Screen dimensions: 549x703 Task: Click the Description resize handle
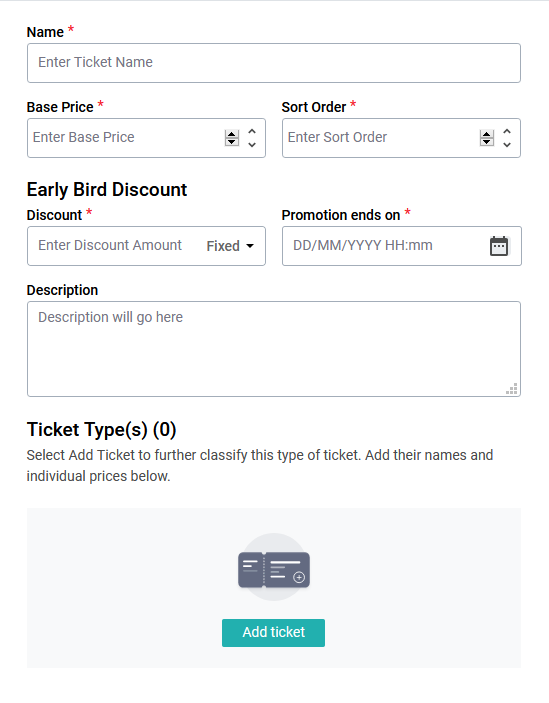click(x=512, y=389)
